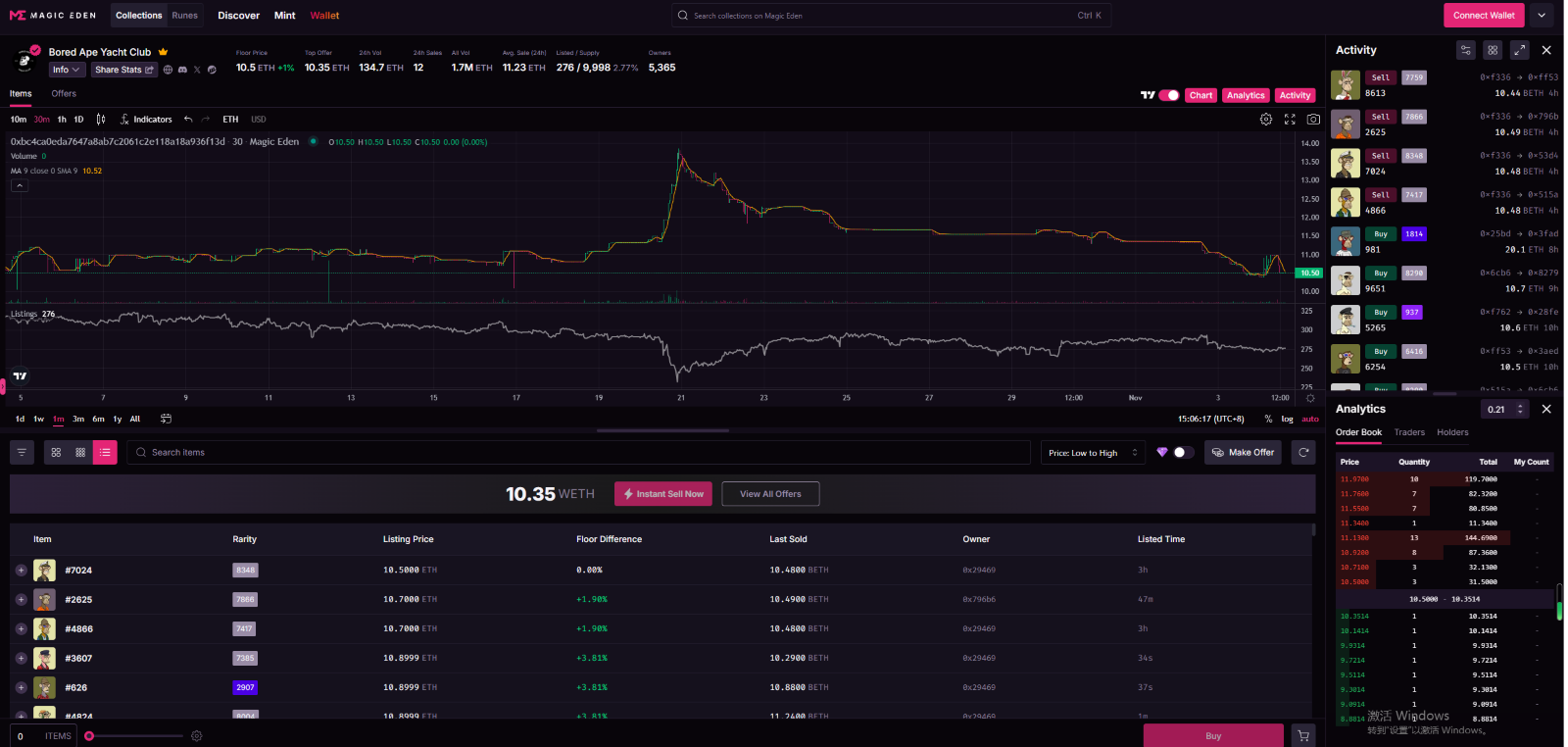Viewport: 1568px width, 747px height.
Task: Open the go-to-date calendar icon
Action: point(166,419)
